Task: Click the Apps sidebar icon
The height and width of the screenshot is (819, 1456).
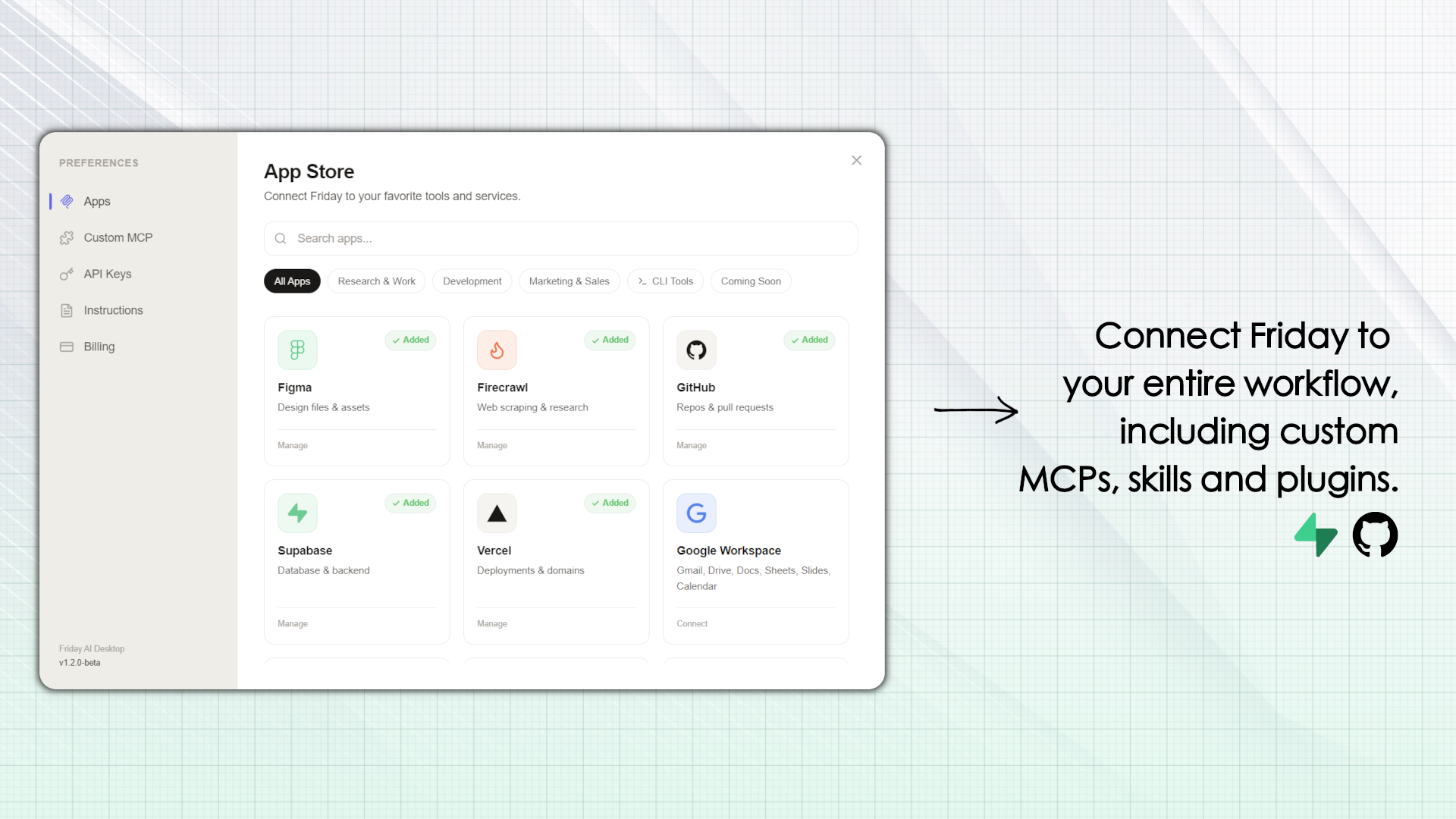Action: coord(67,201)
